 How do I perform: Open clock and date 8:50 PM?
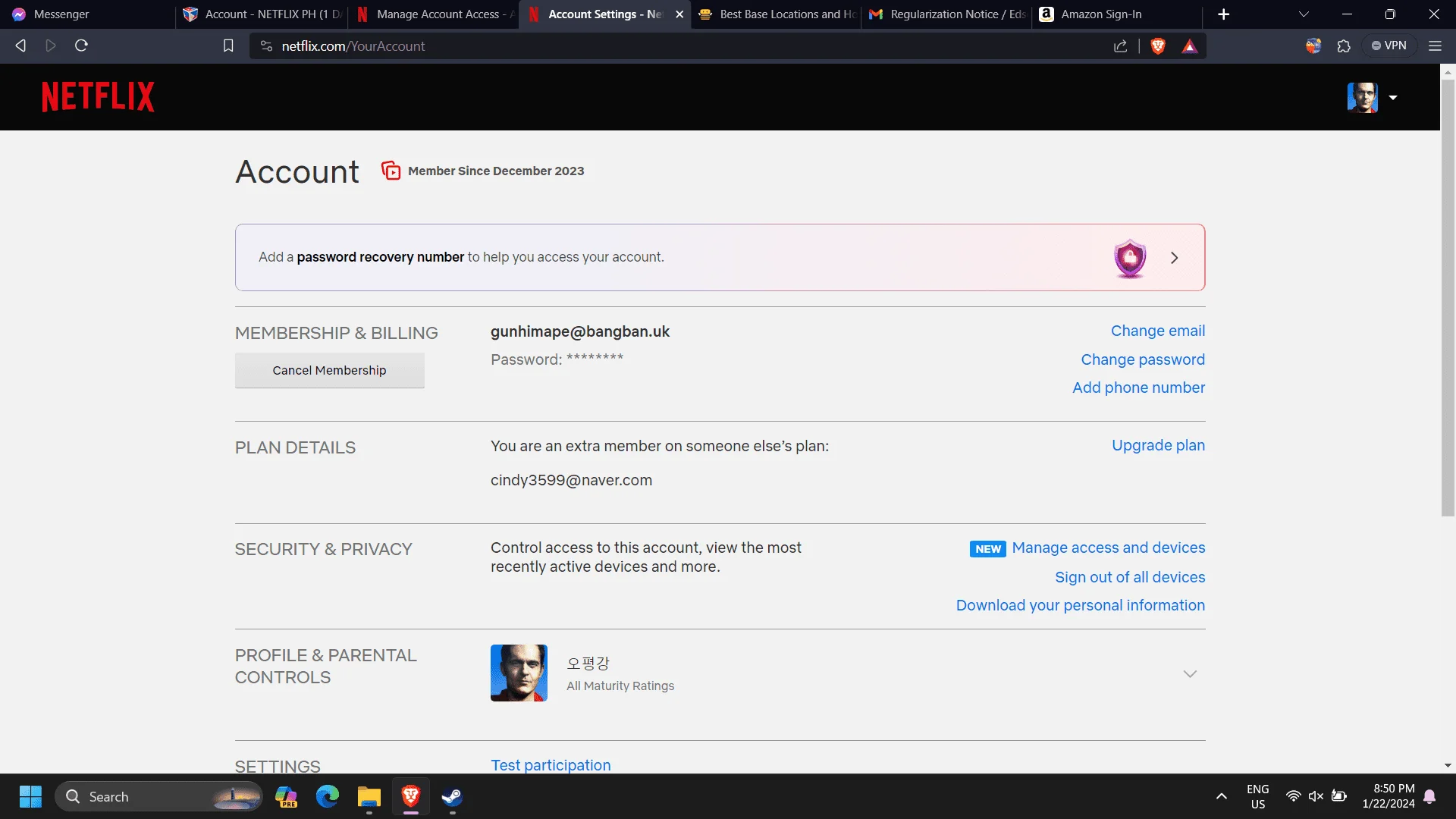(1388, 796)
